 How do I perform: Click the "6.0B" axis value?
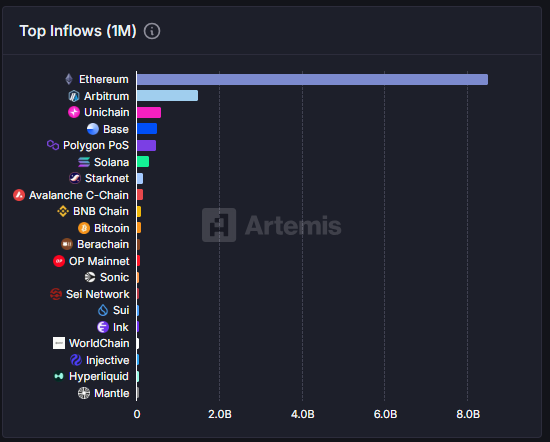[x=385, y=414]
